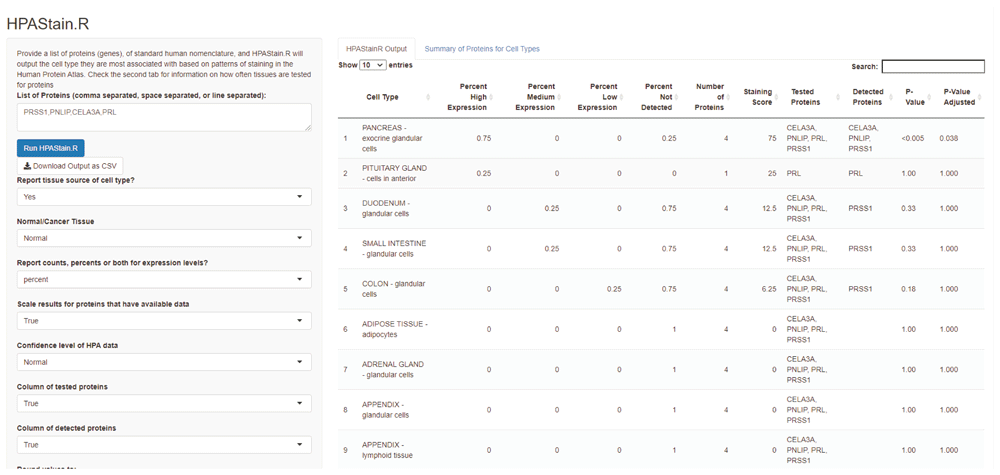Change the Confidence level of HPA data
The image size is (1000, 475).
coord(164,362)
